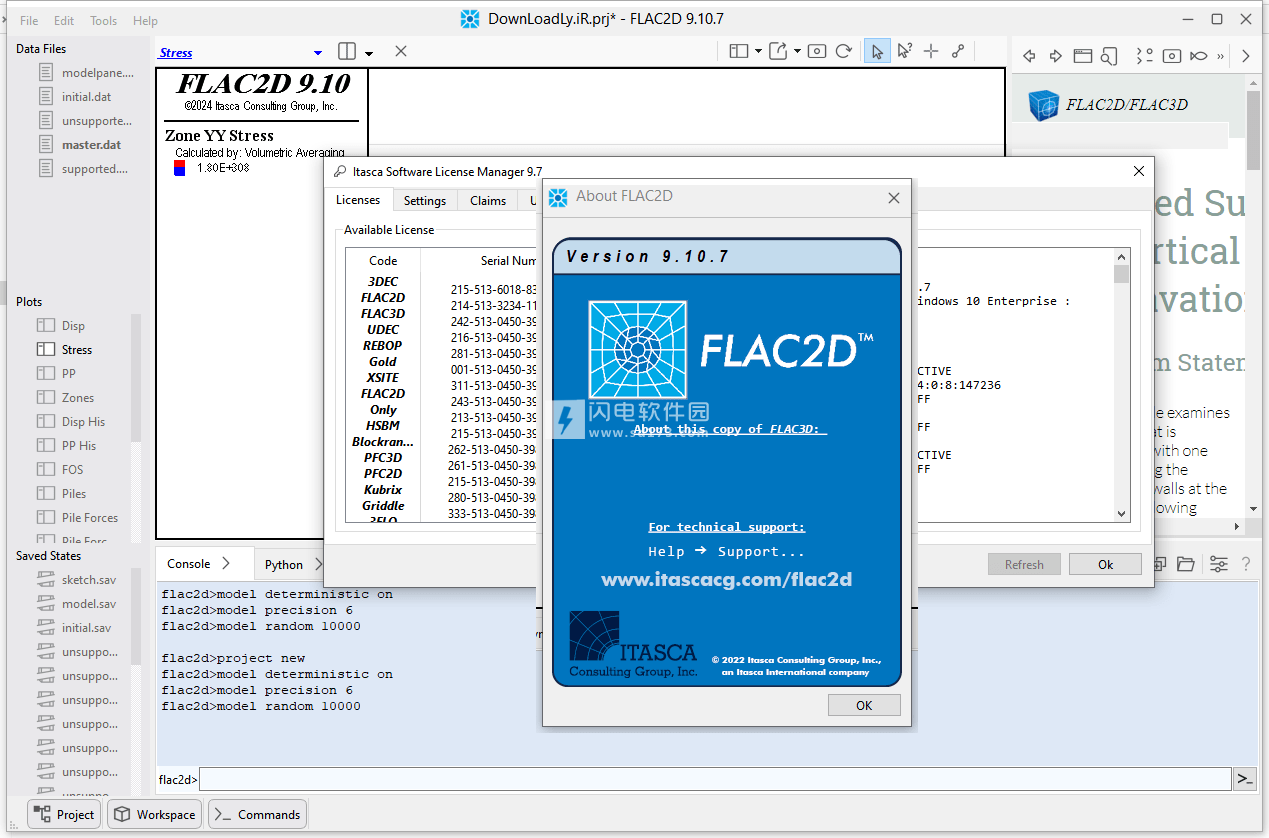This screenshot has height=838, width=1269.
Task: Close the Stress plot pane with X
Action: click(401, 51)
